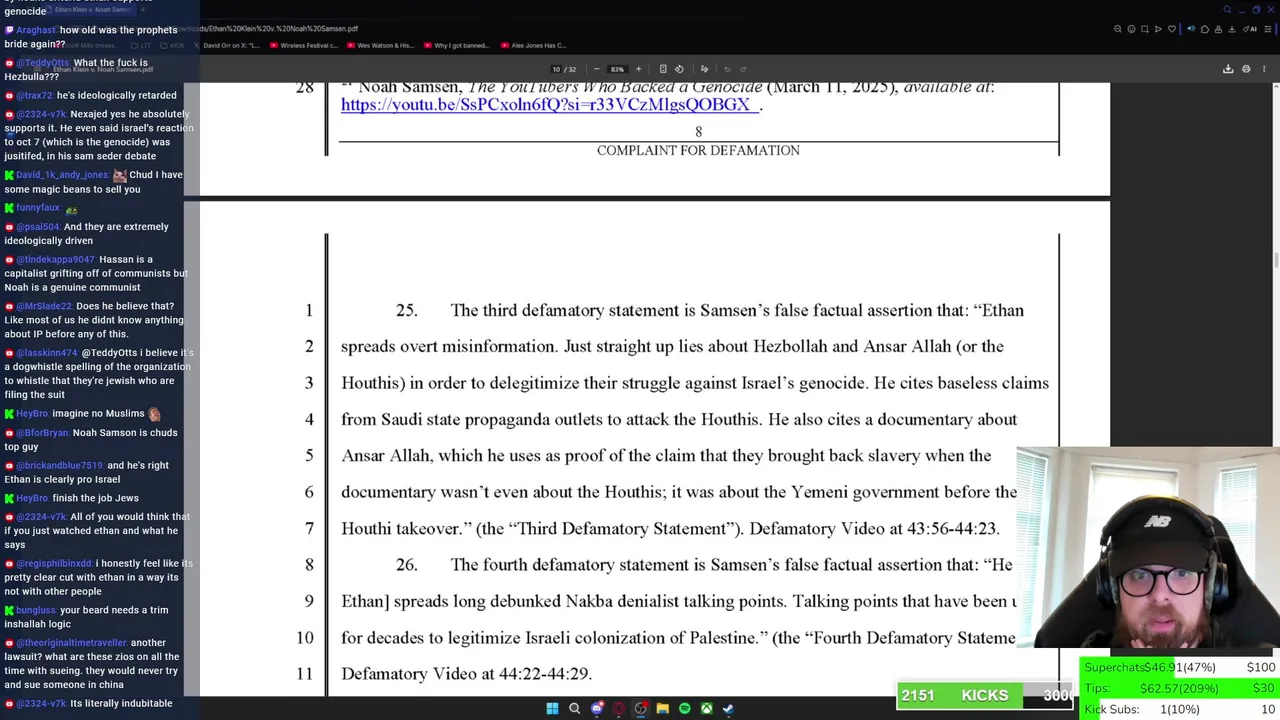Undo the last PDF annotation
This screenshot has width=1280, height=720.
(726, 69)
